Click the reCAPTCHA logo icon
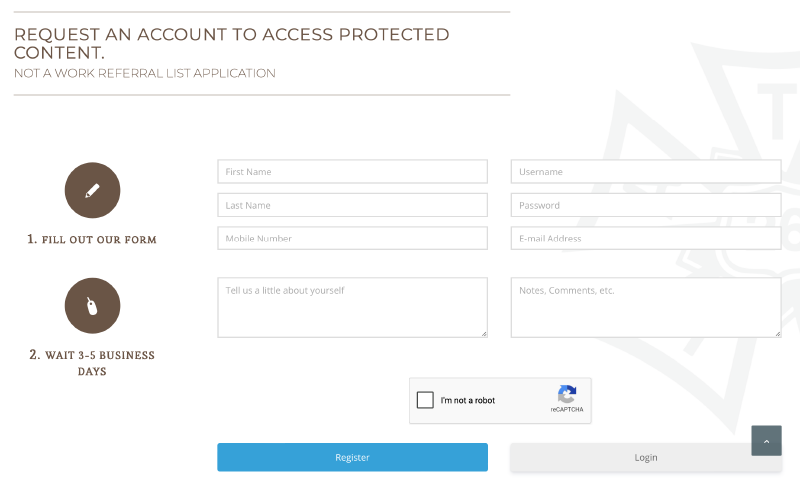 point(567,394)
